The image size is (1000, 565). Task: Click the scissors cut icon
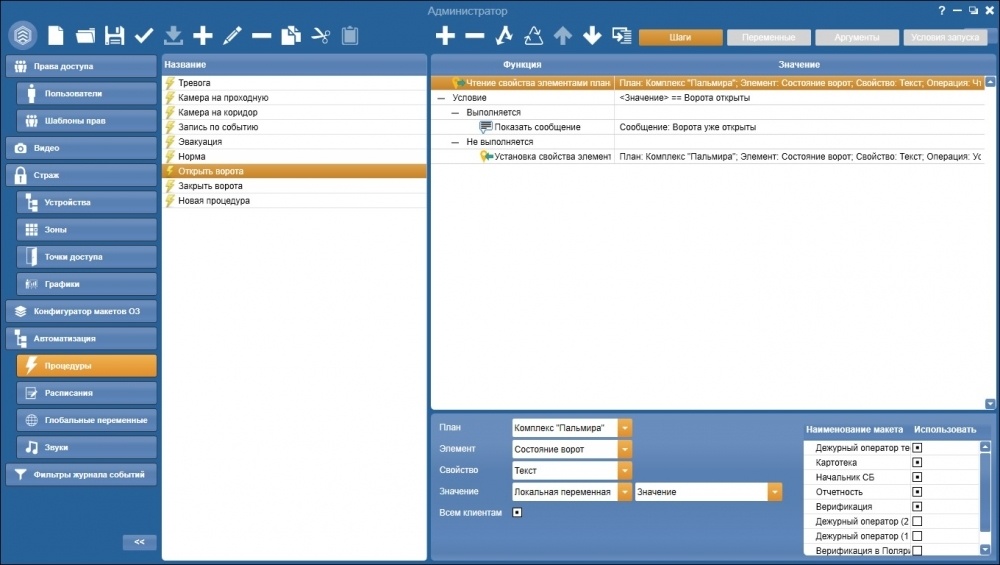point(320,36)
